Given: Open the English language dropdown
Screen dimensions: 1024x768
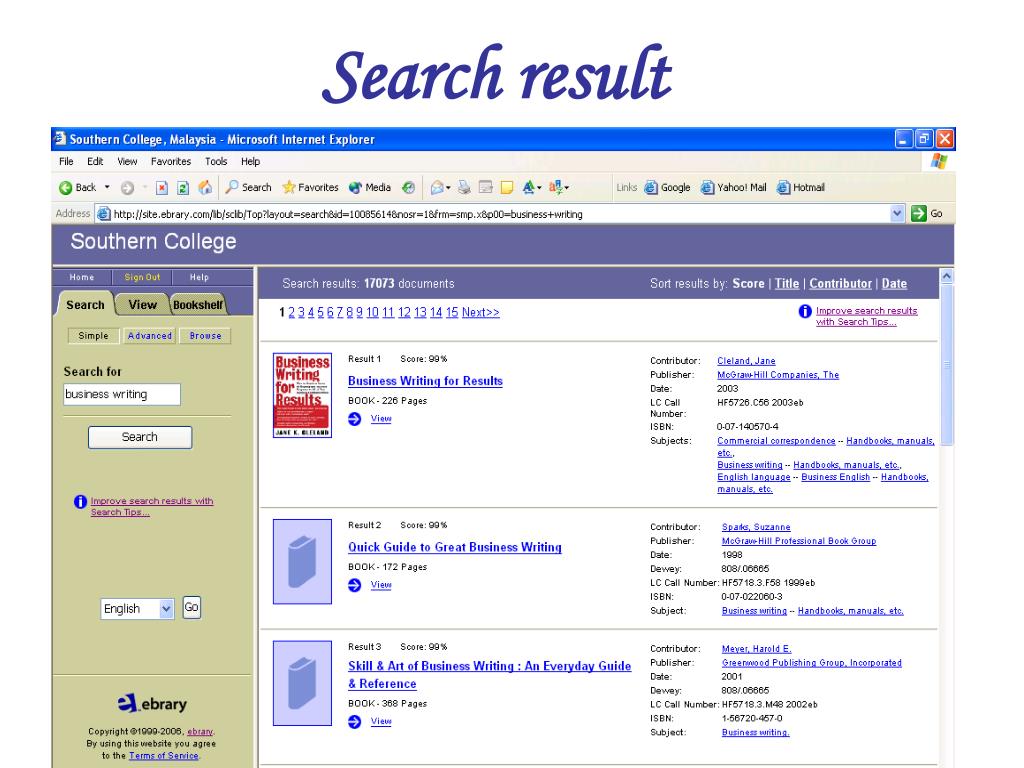Looking at the screenshot, I should coord(137,609).
